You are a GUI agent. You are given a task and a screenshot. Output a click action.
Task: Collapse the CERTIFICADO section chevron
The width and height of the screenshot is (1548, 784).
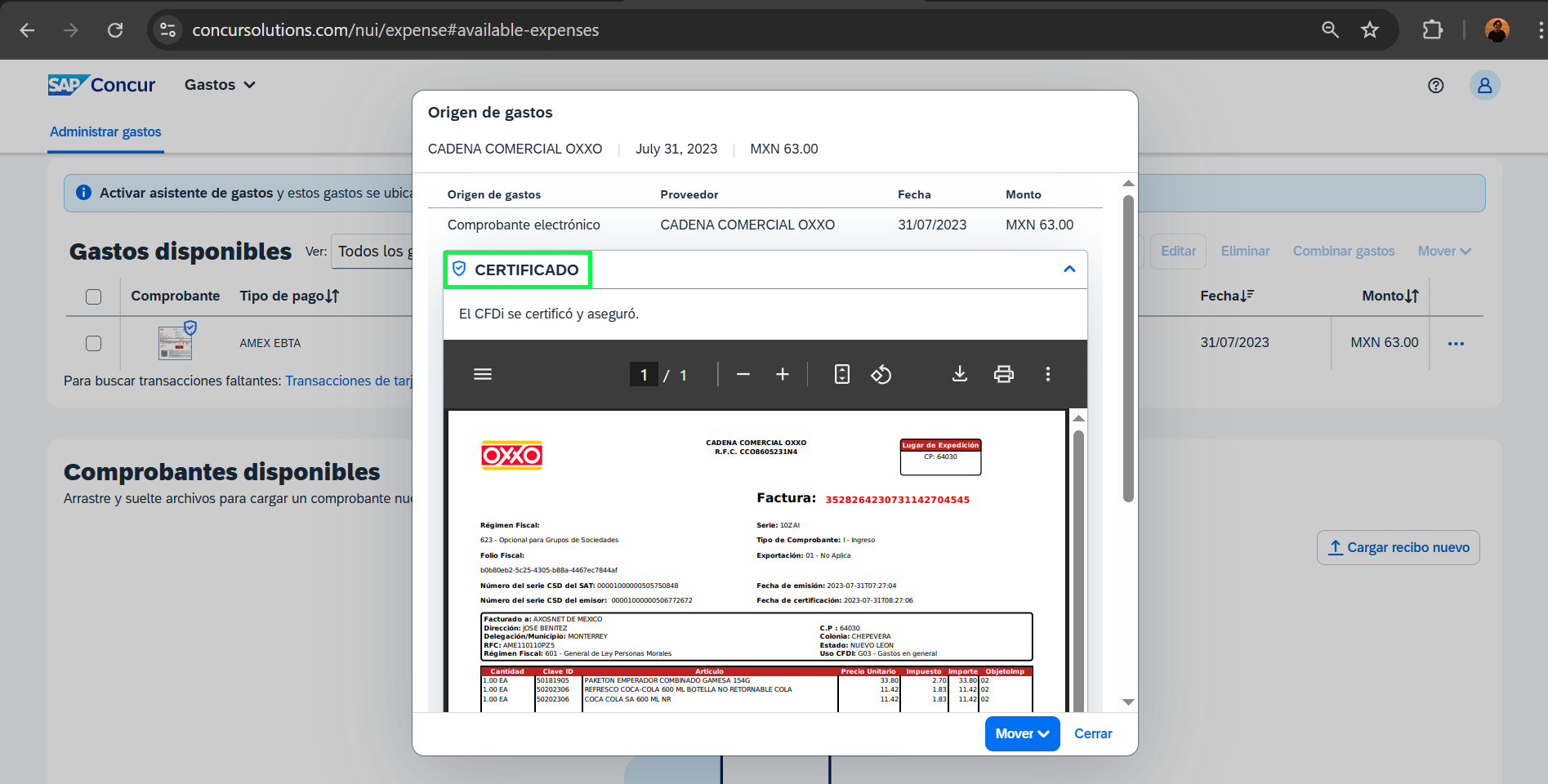pos(1069,269)
